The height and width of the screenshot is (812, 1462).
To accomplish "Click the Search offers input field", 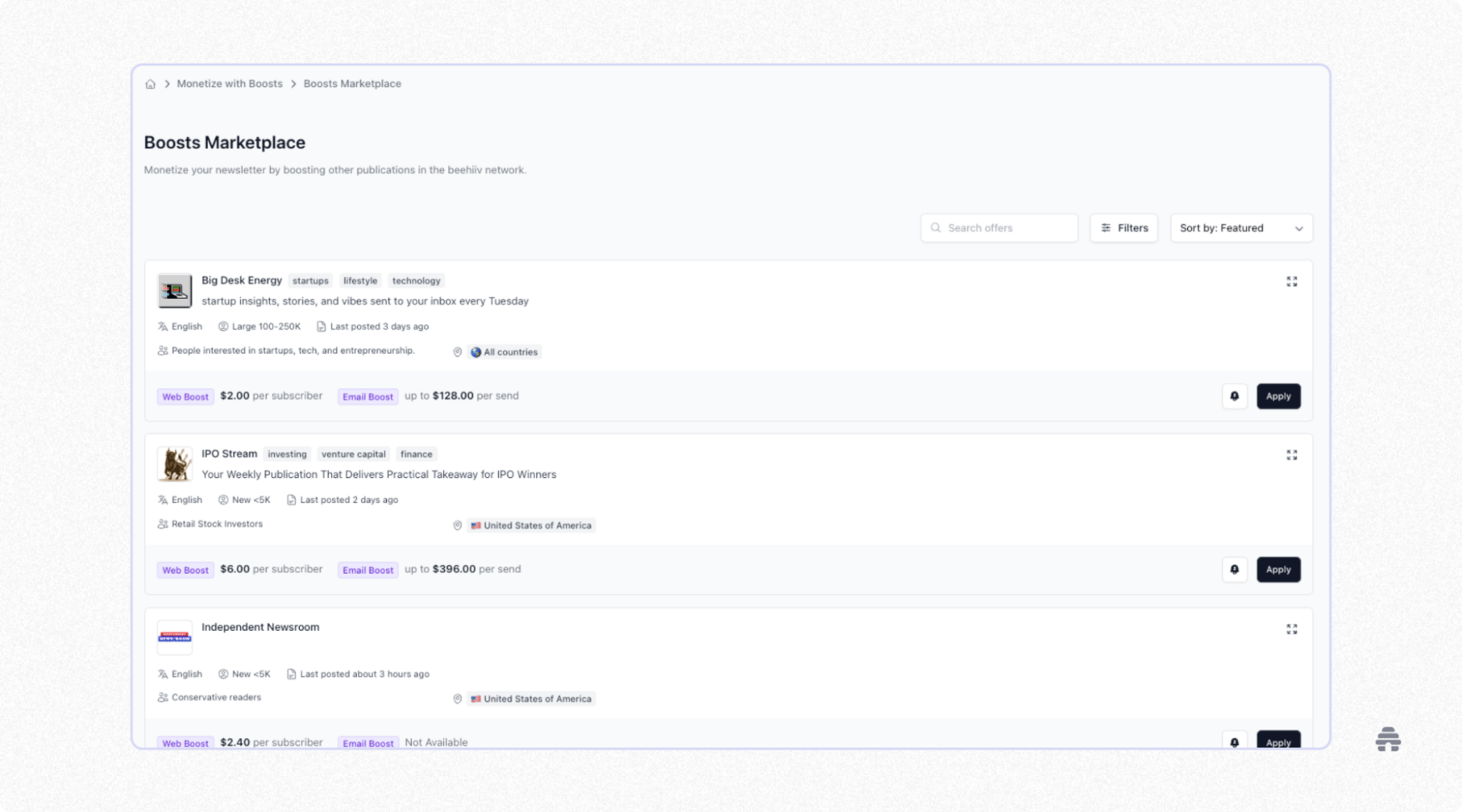I will coord(998,228).
